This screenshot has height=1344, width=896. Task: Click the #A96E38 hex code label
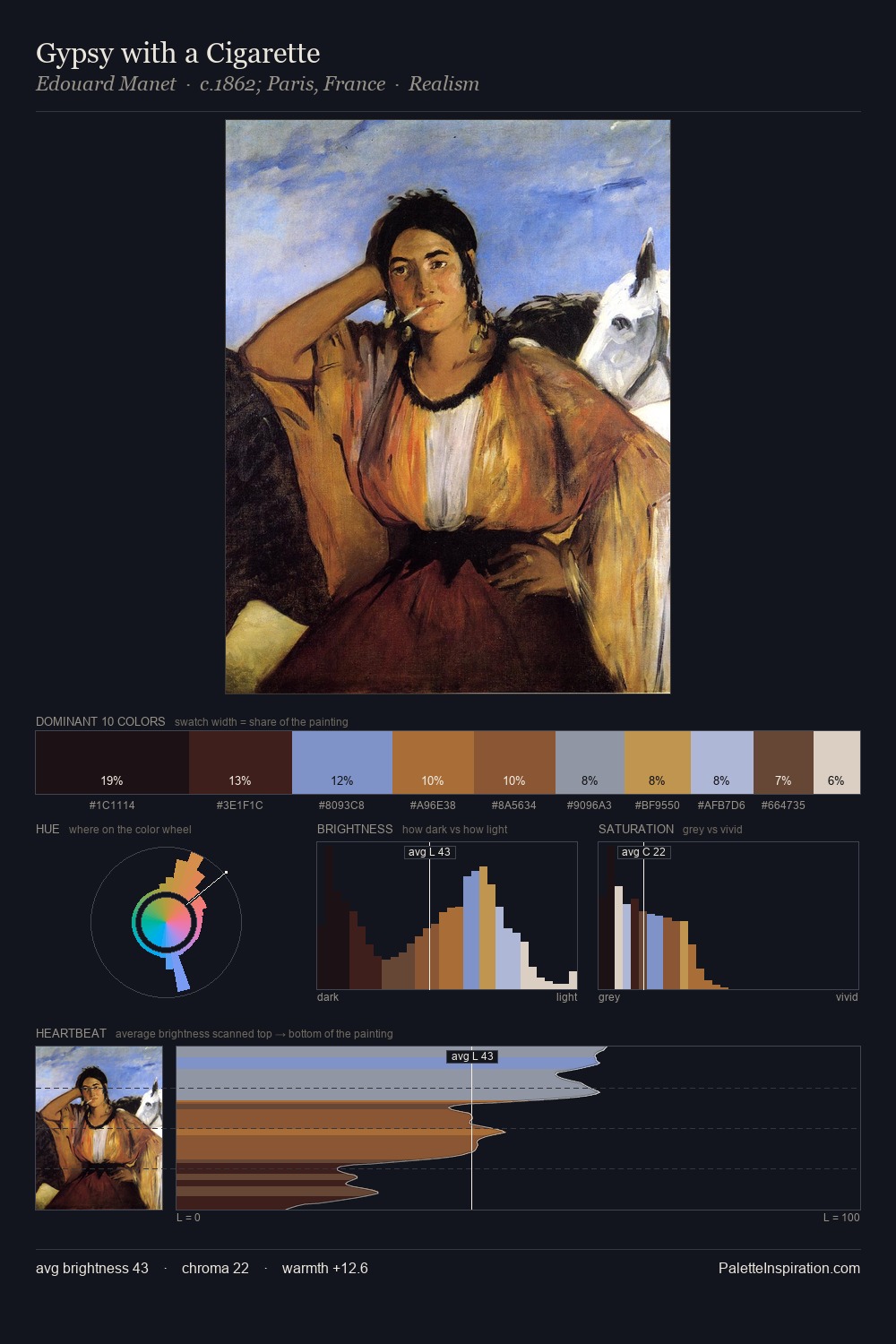click(433, 806)
